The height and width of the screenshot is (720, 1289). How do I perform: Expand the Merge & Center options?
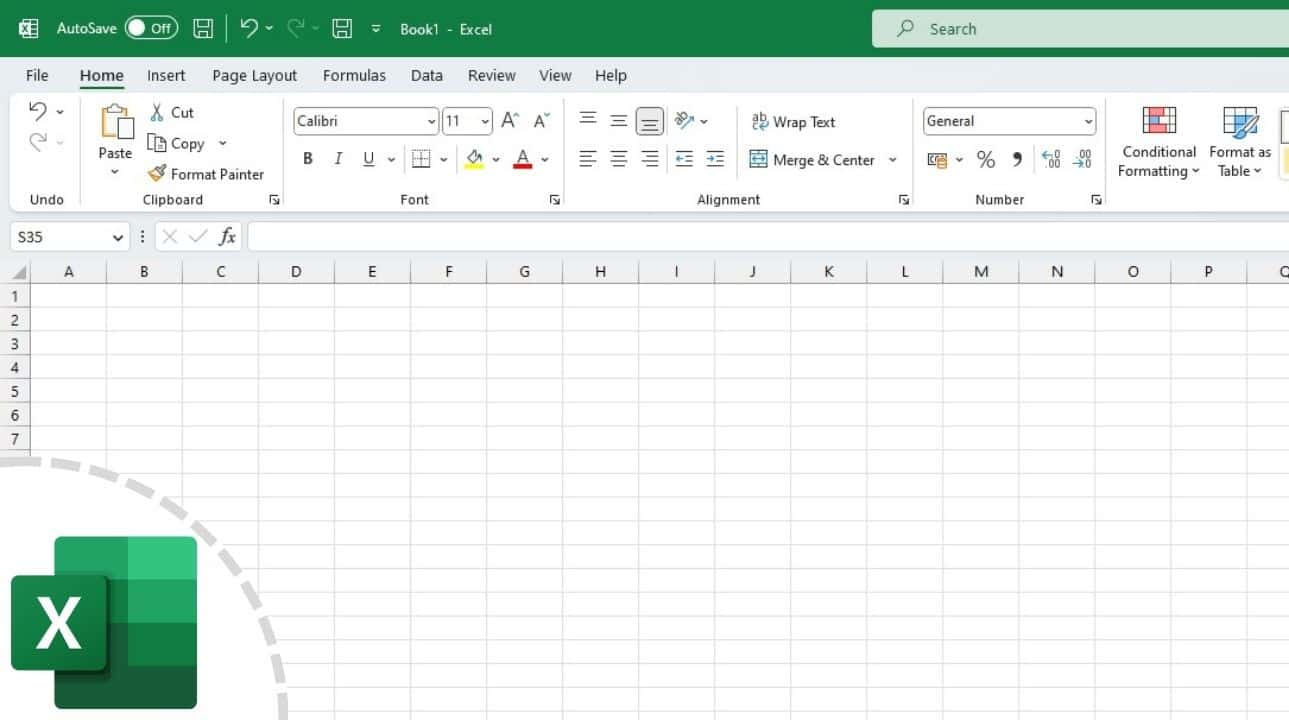892,159
